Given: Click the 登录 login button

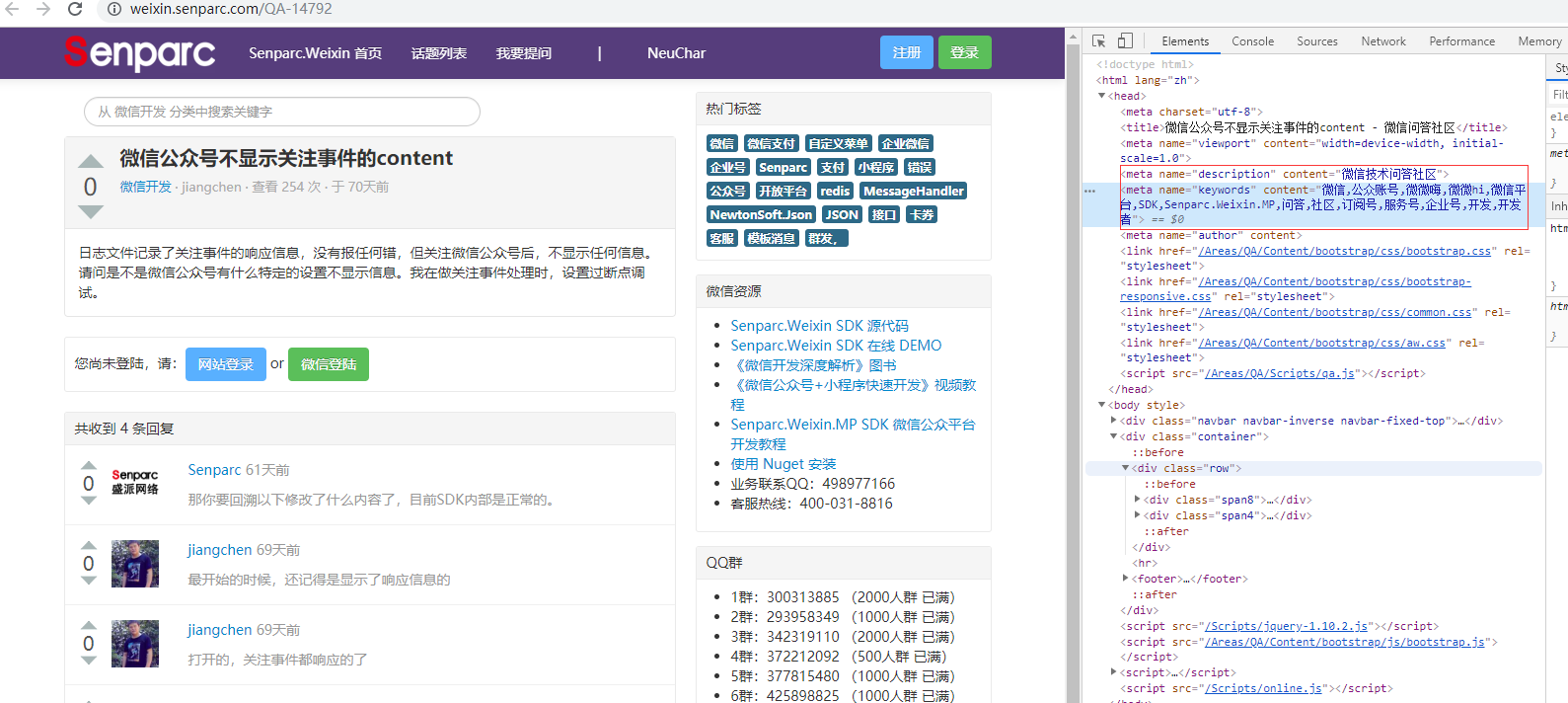Looking at the screenshot, I should (x=964, y=52).
